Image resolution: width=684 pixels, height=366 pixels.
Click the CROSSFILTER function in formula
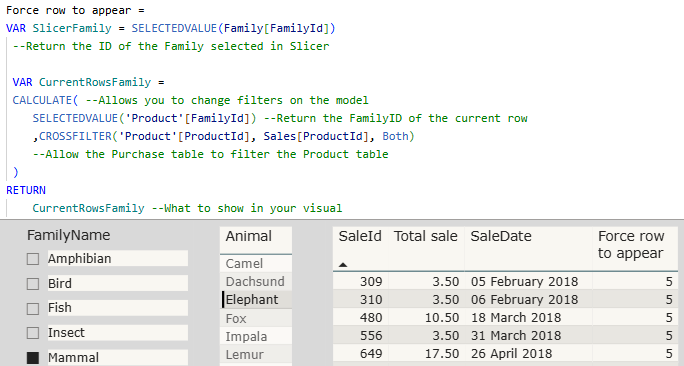[75, 136]
